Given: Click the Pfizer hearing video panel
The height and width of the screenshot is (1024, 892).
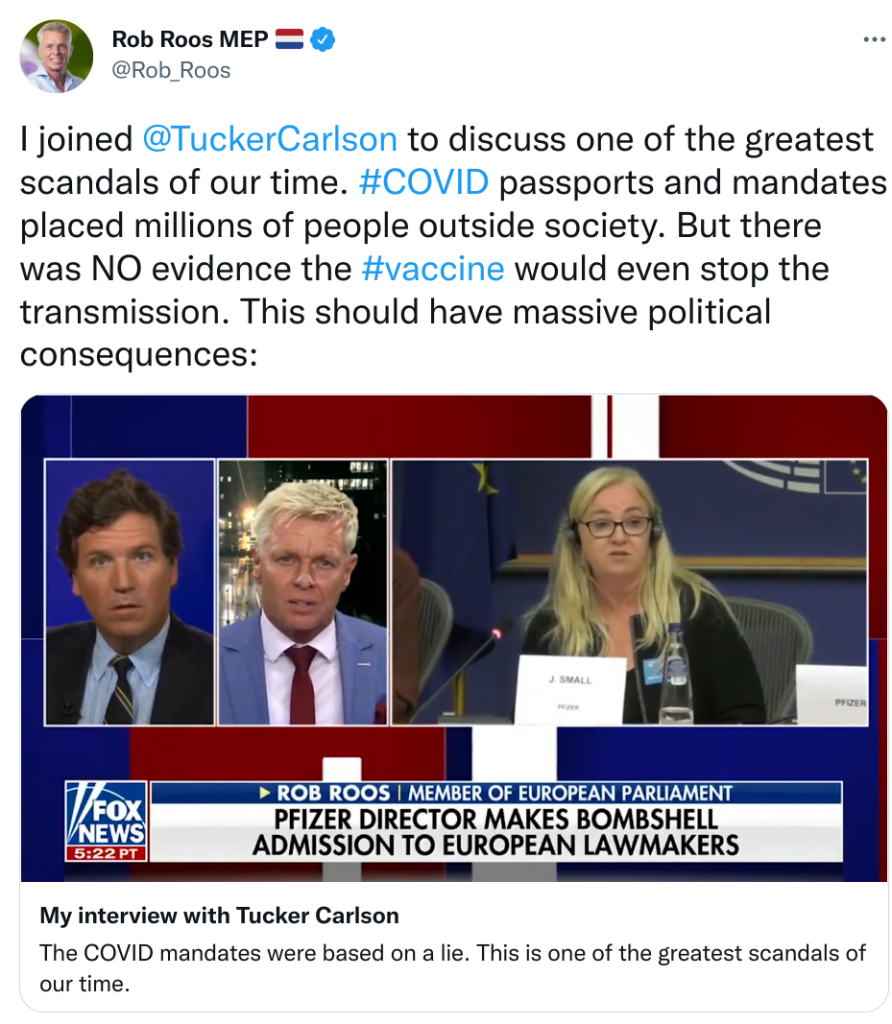Looking at the screenshot, I should (x=629, y=592).
